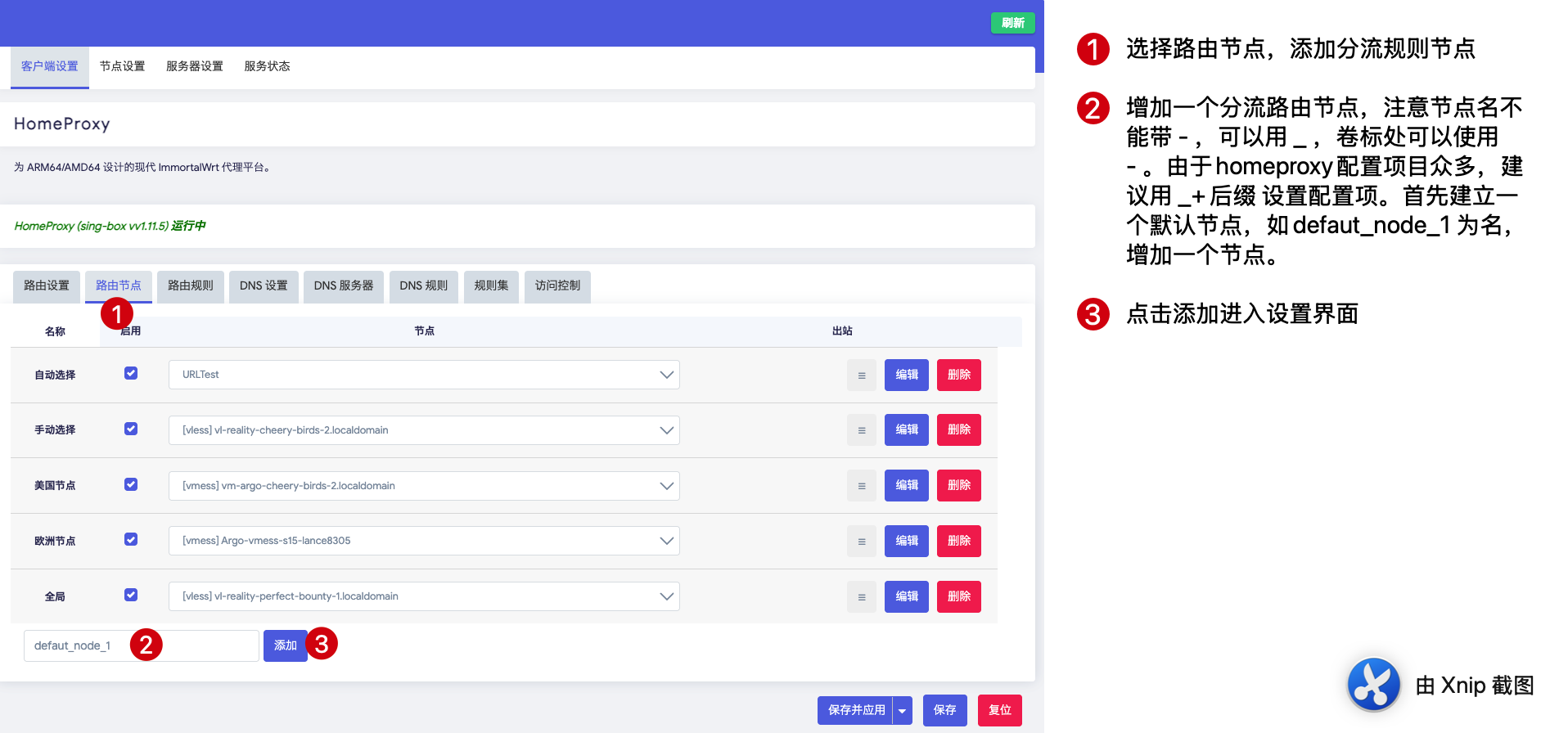The height and width of the screenshot is (733, 1568).
Task: Edit the 手动选择 routing node
Action: [907, 429]
